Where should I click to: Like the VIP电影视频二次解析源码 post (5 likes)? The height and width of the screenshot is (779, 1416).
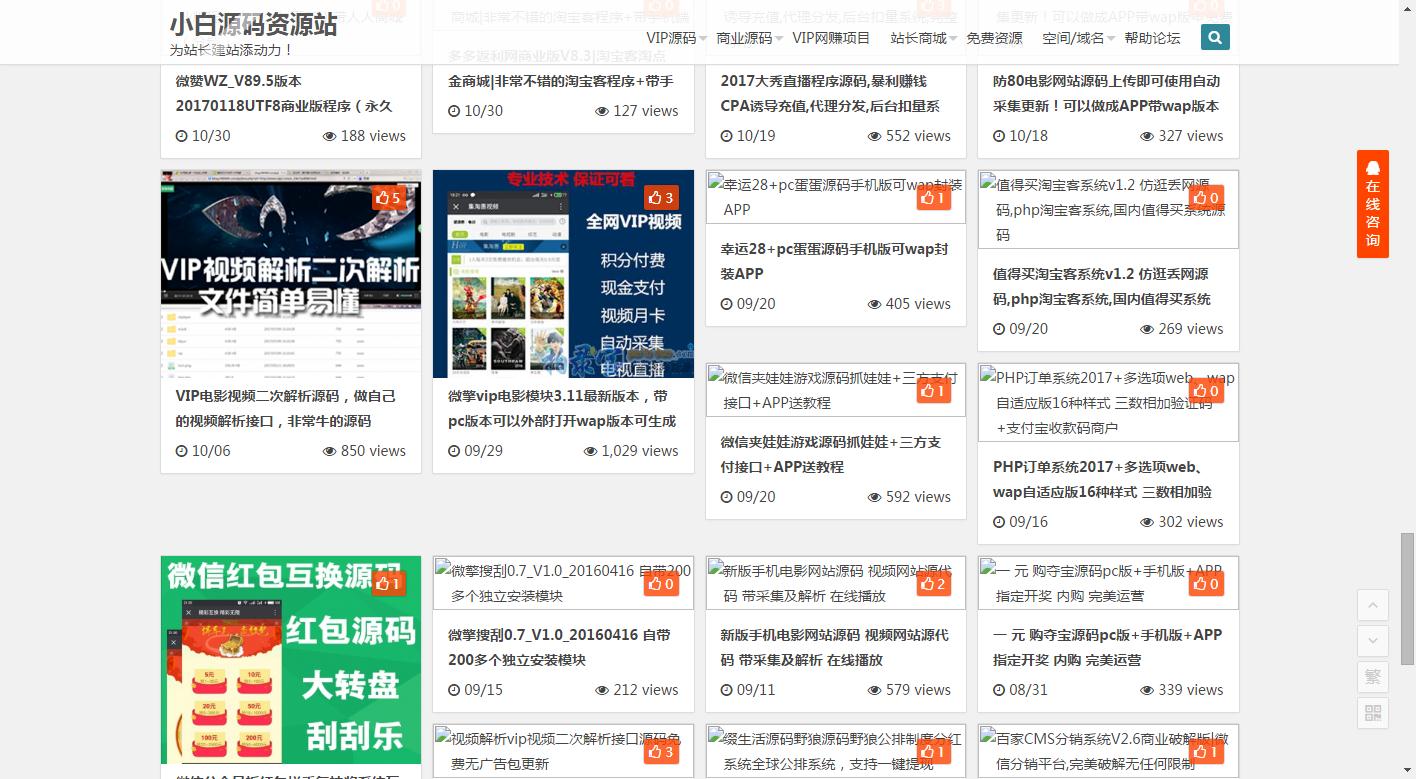387,198
